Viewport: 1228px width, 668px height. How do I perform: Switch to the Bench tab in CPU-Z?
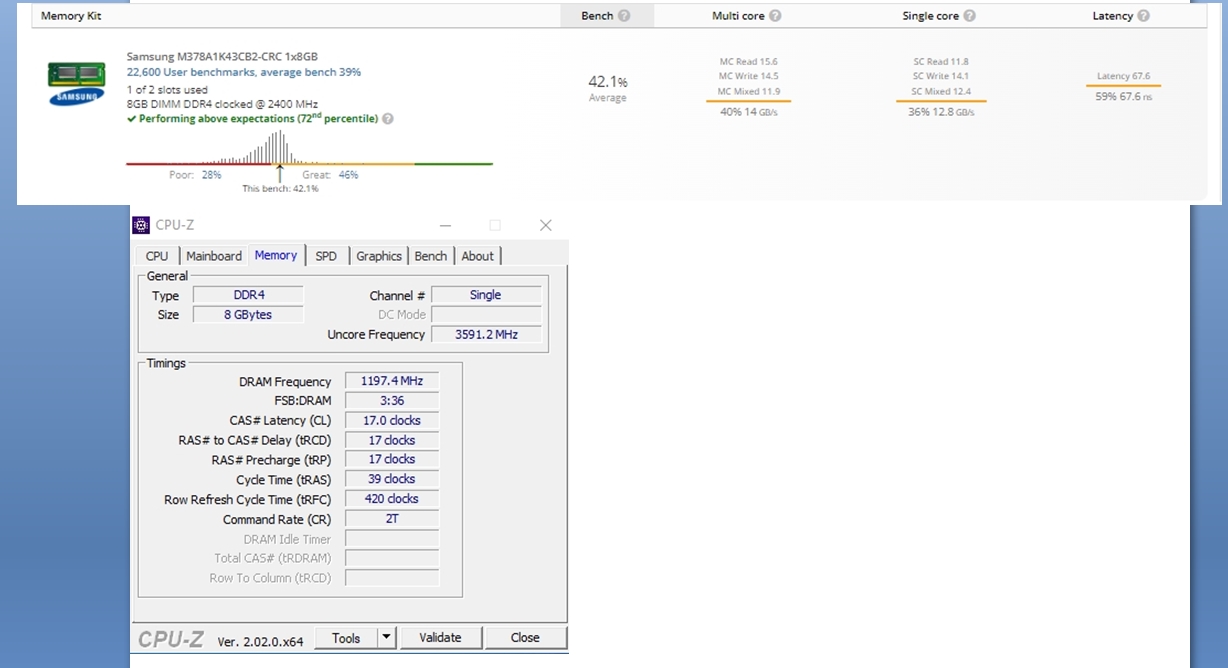431,256
